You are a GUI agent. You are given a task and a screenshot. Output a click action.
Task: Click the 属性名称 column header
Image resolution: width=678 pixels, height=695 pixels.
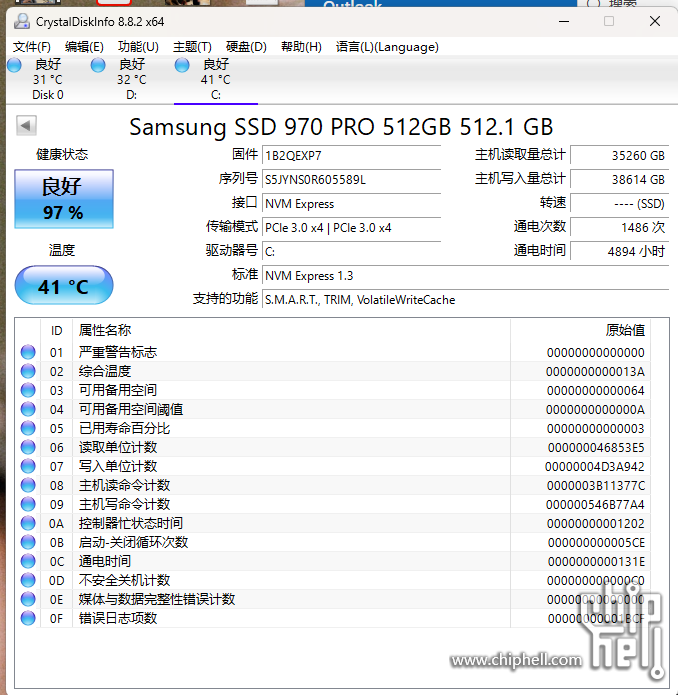(291, 331)
